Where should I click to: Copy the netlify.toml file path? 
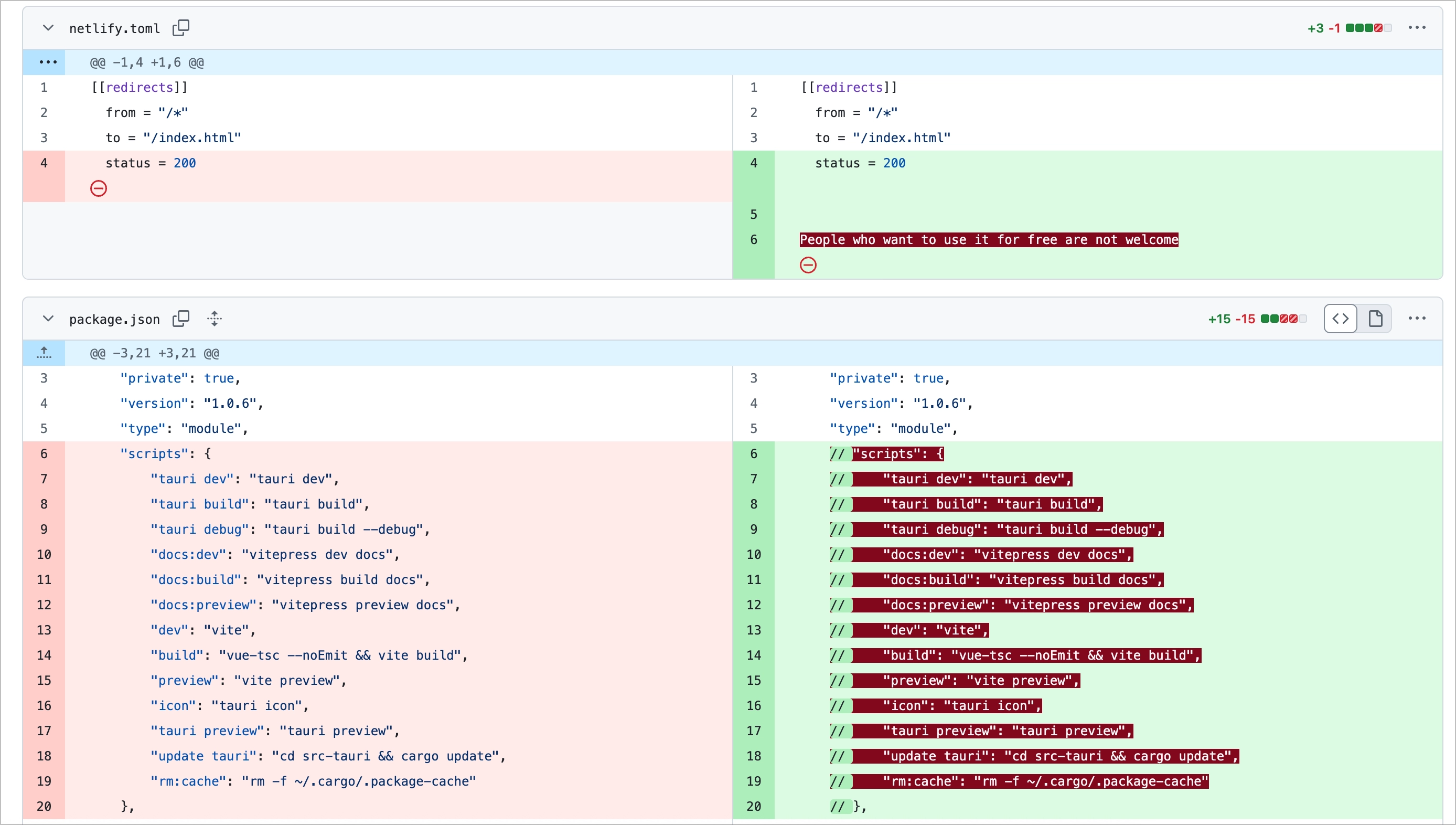(181, 28)
